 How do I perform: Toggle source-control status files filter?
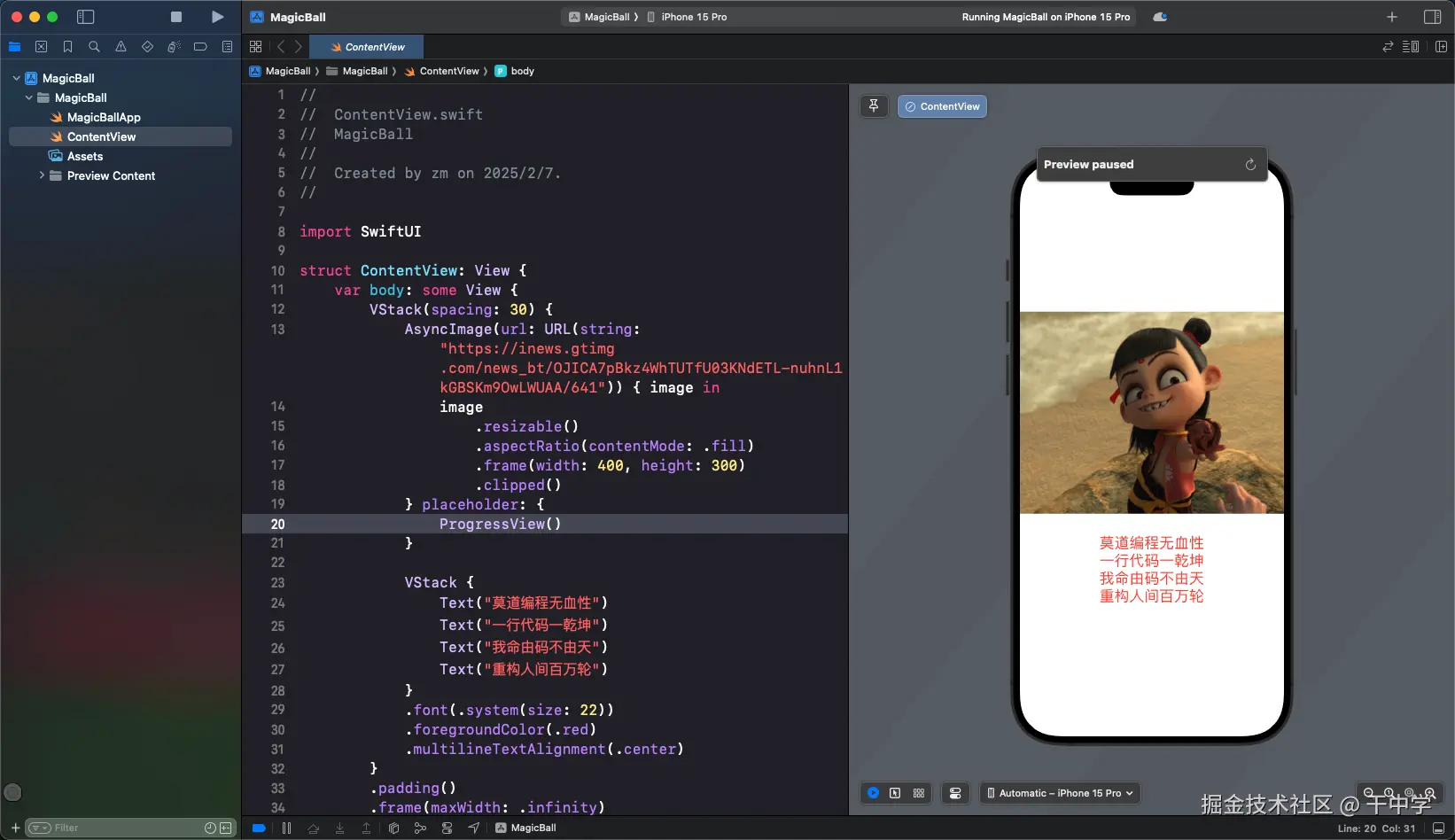226,828
